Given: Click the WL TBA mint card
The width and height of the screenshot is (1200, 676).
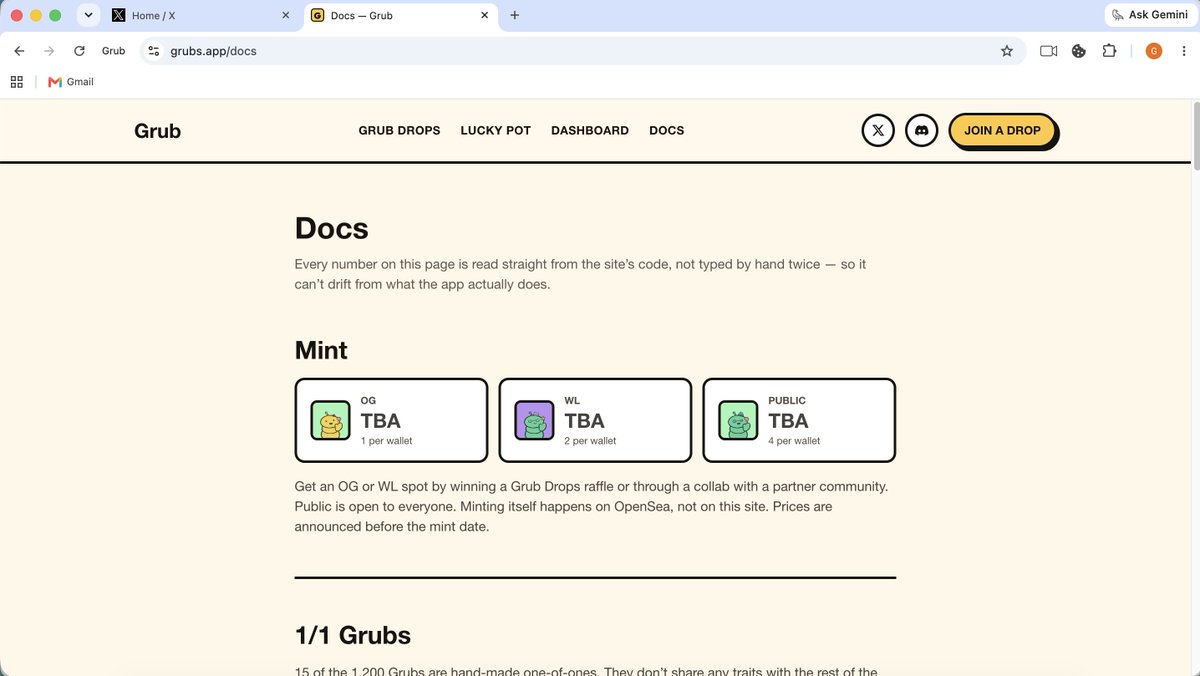Looking at the screenshot, I should pos(595,420).
